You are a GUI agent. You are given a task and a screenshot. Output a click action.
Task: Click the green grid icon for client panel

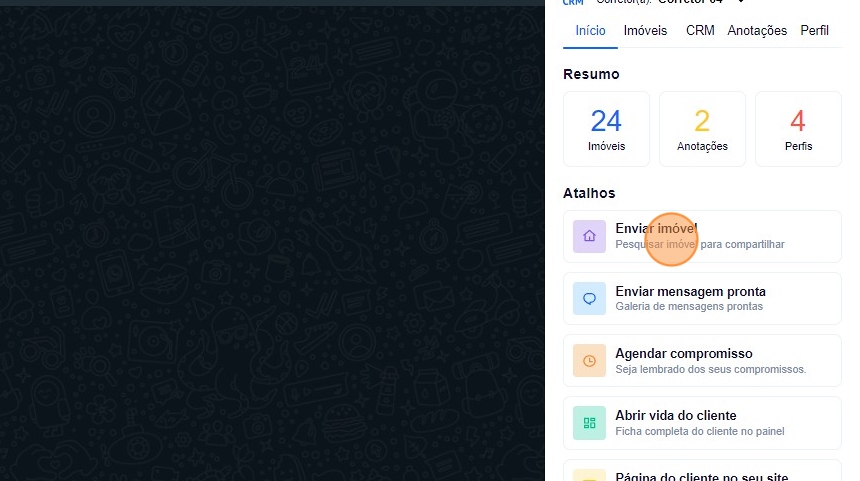(x=589, y=423)
